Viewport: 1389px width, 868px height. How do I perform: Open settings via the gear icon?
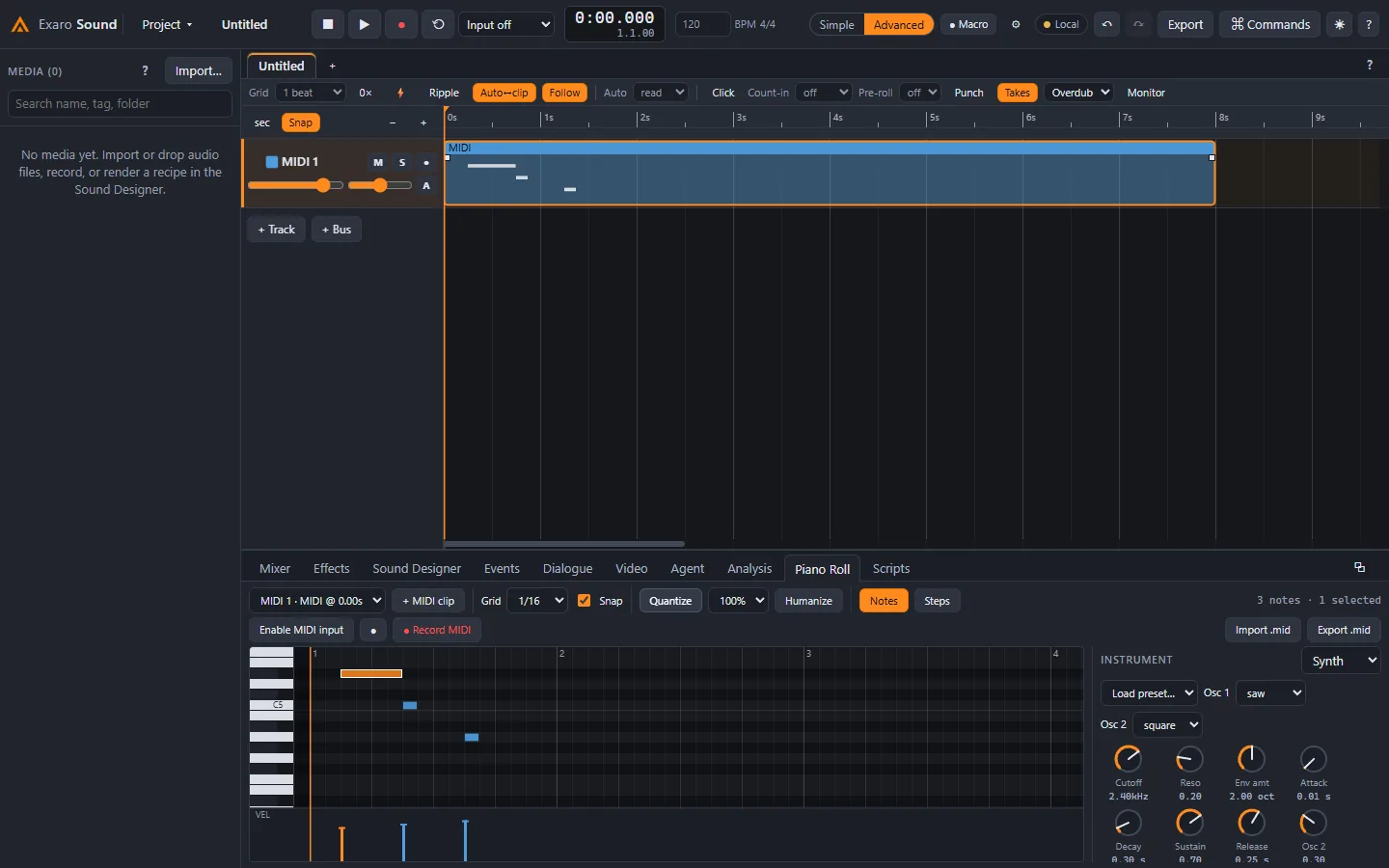tap(1016, 24)
